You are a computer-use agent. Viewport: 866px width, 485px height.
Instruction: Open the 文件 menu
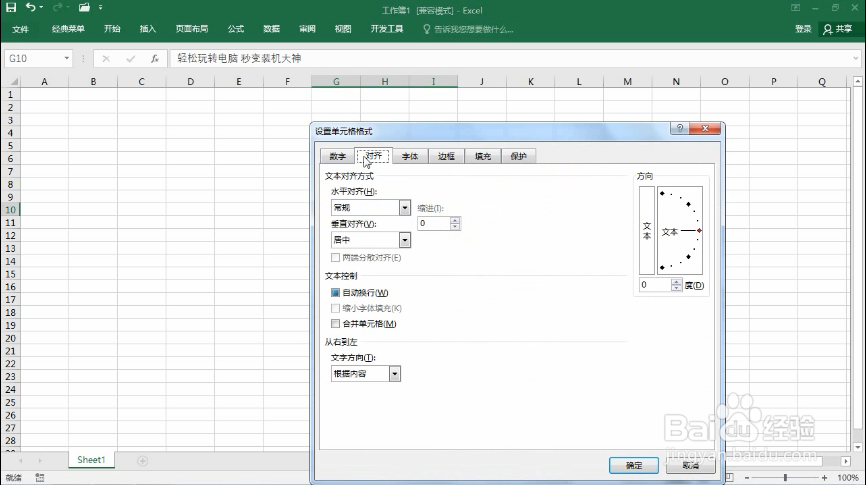(x=20, y=29)
